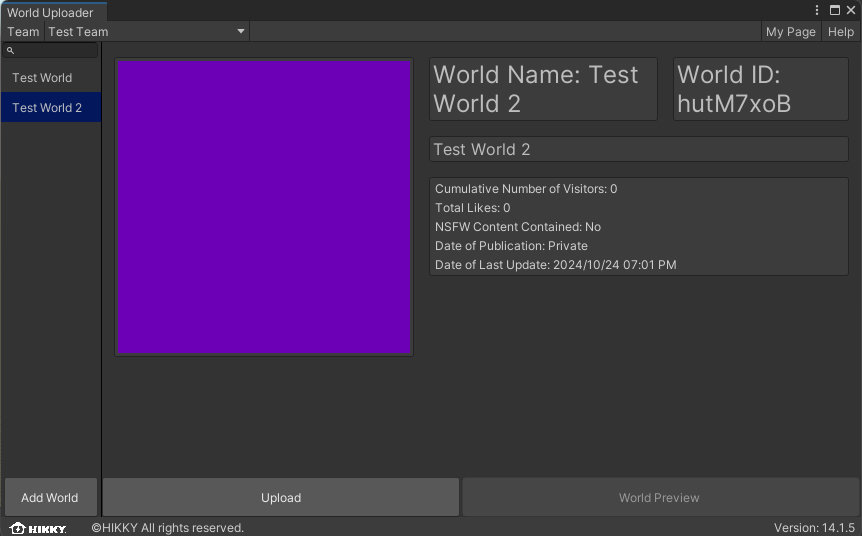The width and height of the screenshot is (862, 536).
Task: Maximize the World Uploader window
Action: pyautogui.click(x=835, y=10)
